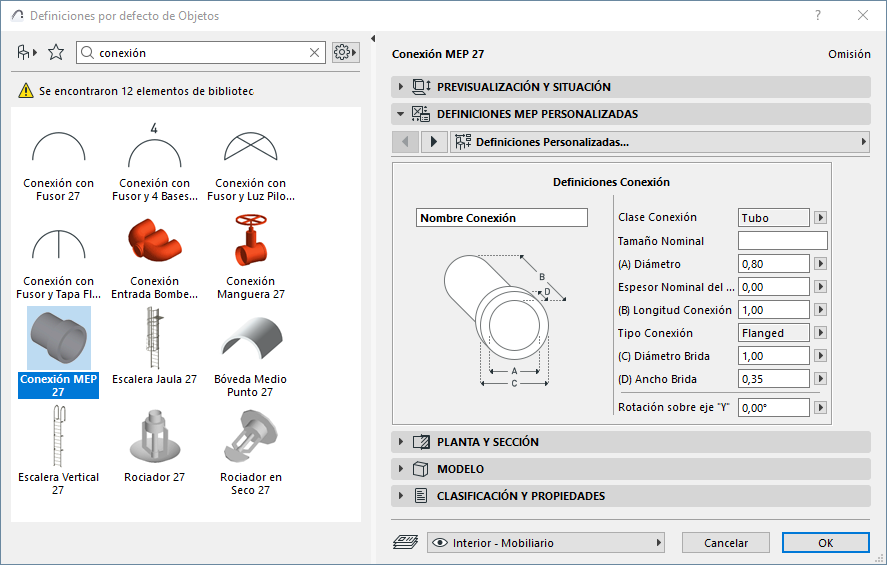Click the favorites star icon
The width and height of the screenshot is (887, 565).
56,53
